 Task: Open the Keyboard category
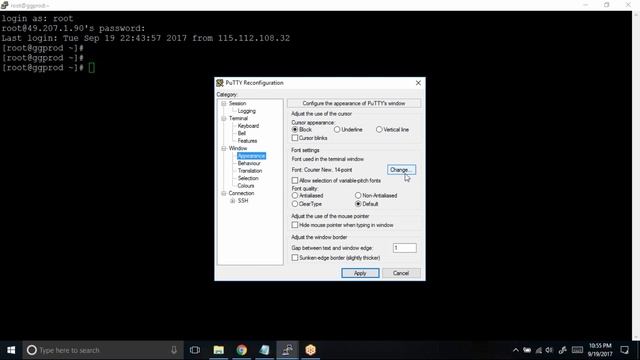(x=248, y=126)
